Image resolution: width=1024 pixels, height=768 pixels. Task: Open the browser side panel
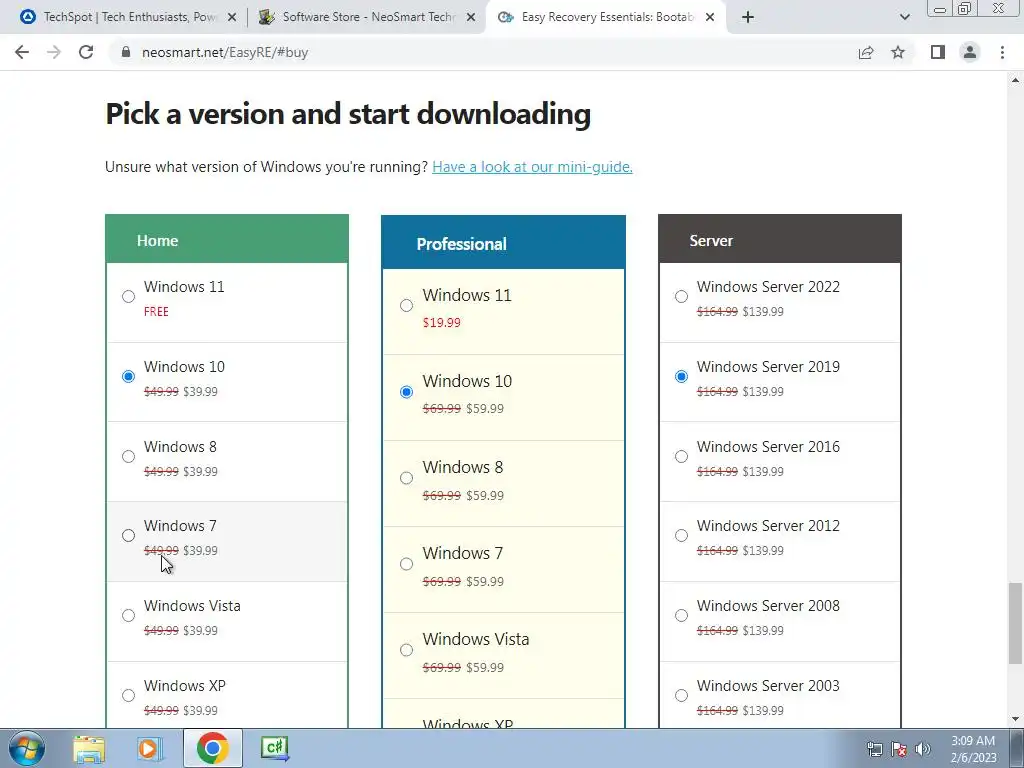pyautogui.click(x=938, y=52)
